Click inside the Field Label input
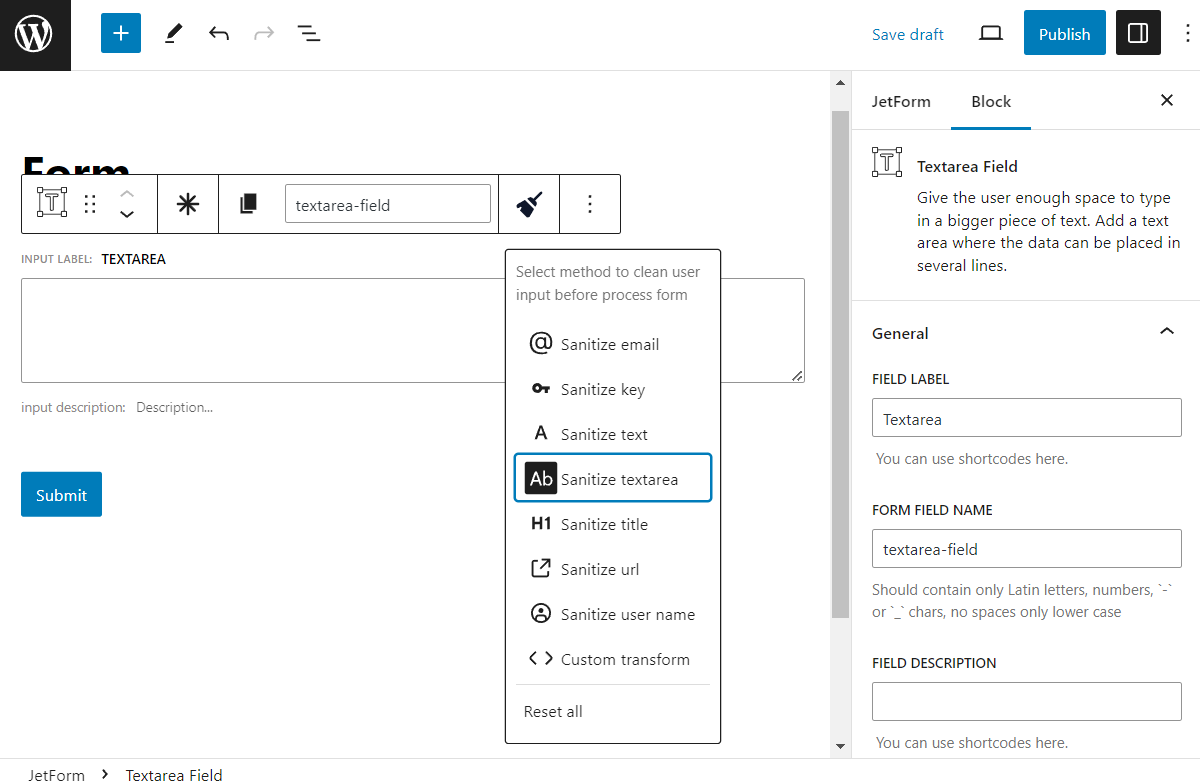This screenshot has height=784, width=1200. click(1026, 417)
